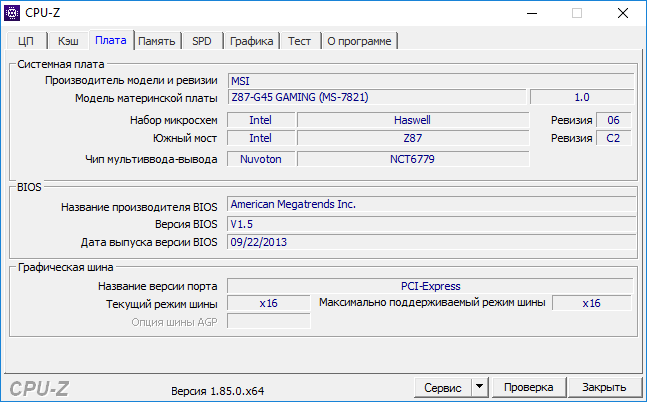Expand the Сервис dropdown arrow
This screenshot has width=647, height=402.
pyautogui.click(x=479, y=388)
